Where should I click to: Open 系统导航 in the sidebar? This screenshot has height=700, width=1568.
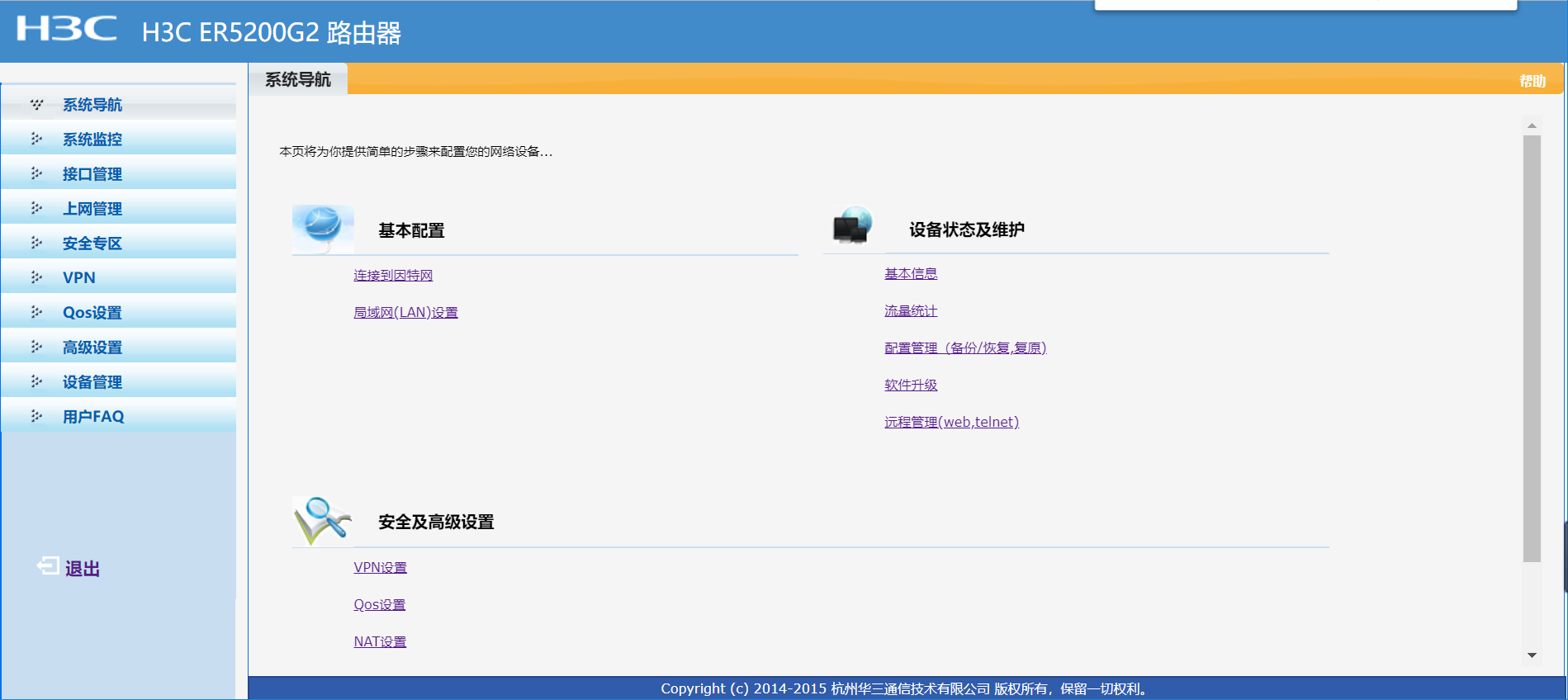click(92, 105)
